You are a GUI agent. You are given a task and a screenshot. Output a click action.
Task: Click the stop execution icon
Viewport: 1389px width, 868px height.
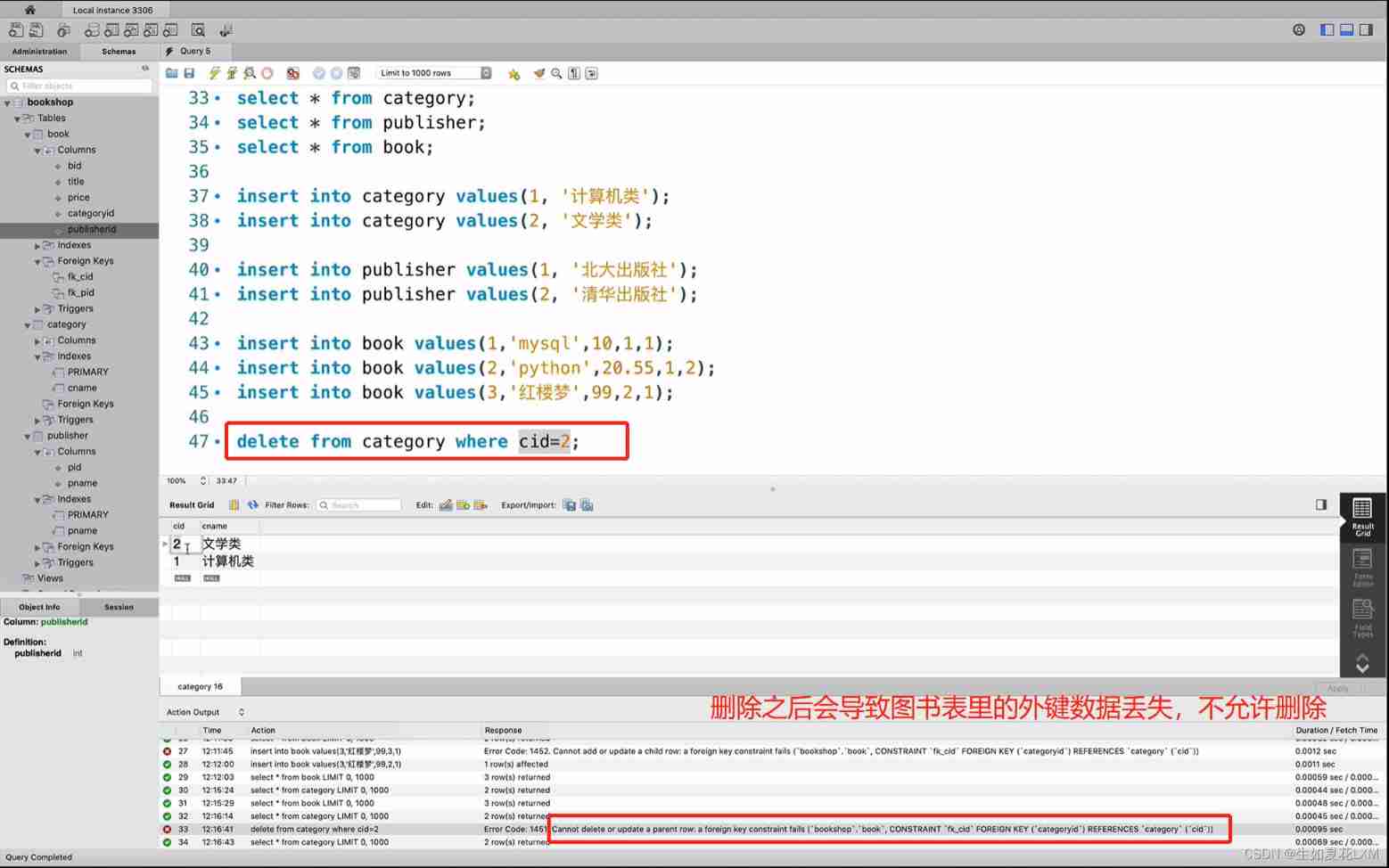(x=267, y=73)
